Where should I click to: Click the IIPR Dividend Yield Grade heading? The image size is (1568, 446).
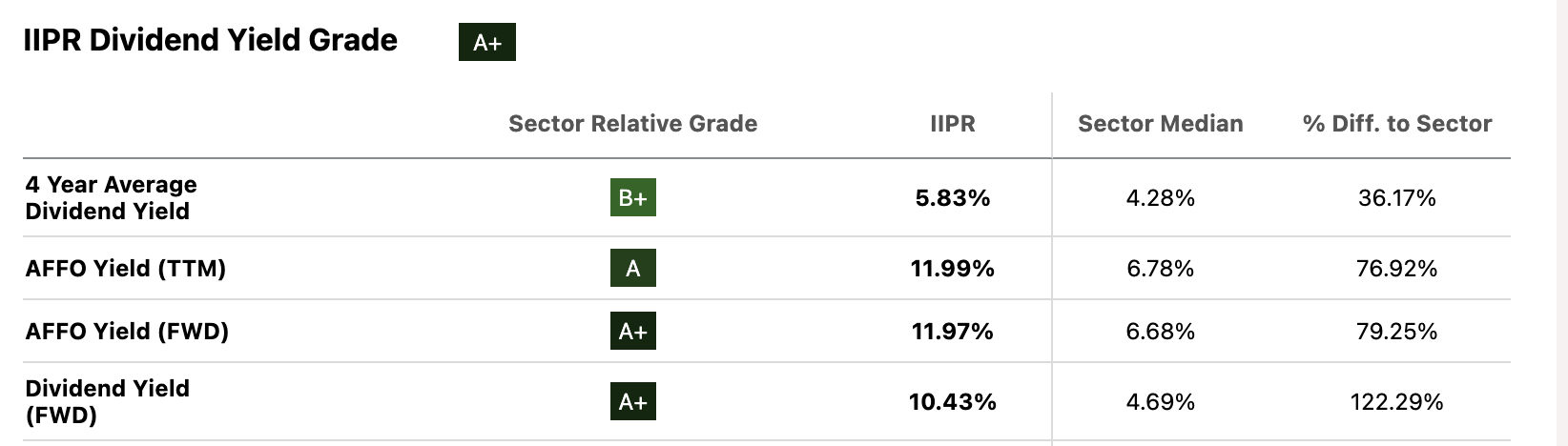210,40
